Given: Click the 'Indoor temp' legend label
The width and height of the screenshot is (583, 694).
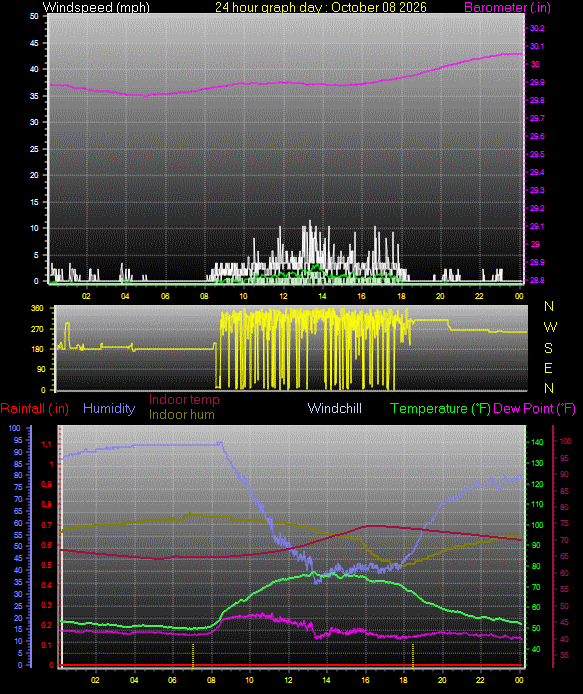Looking at the screenshot, I should pos(184,400).
